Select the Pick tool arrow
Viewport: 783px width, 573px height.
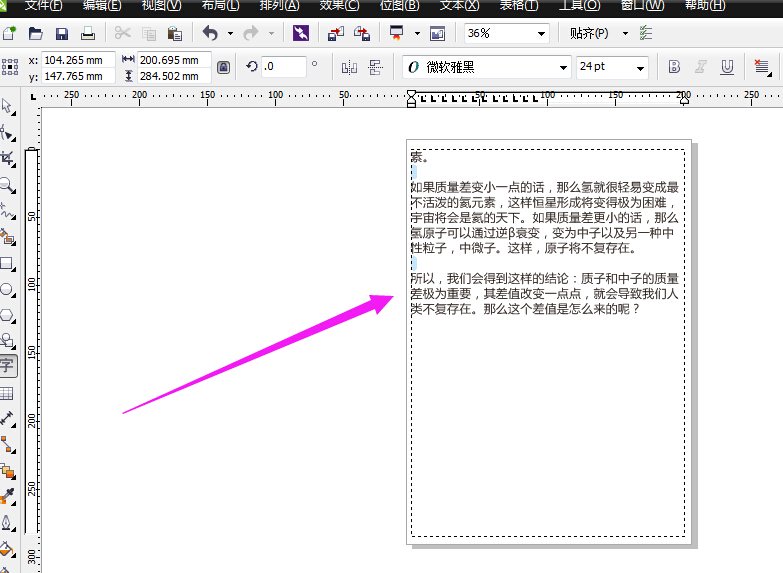pos(6,107)
